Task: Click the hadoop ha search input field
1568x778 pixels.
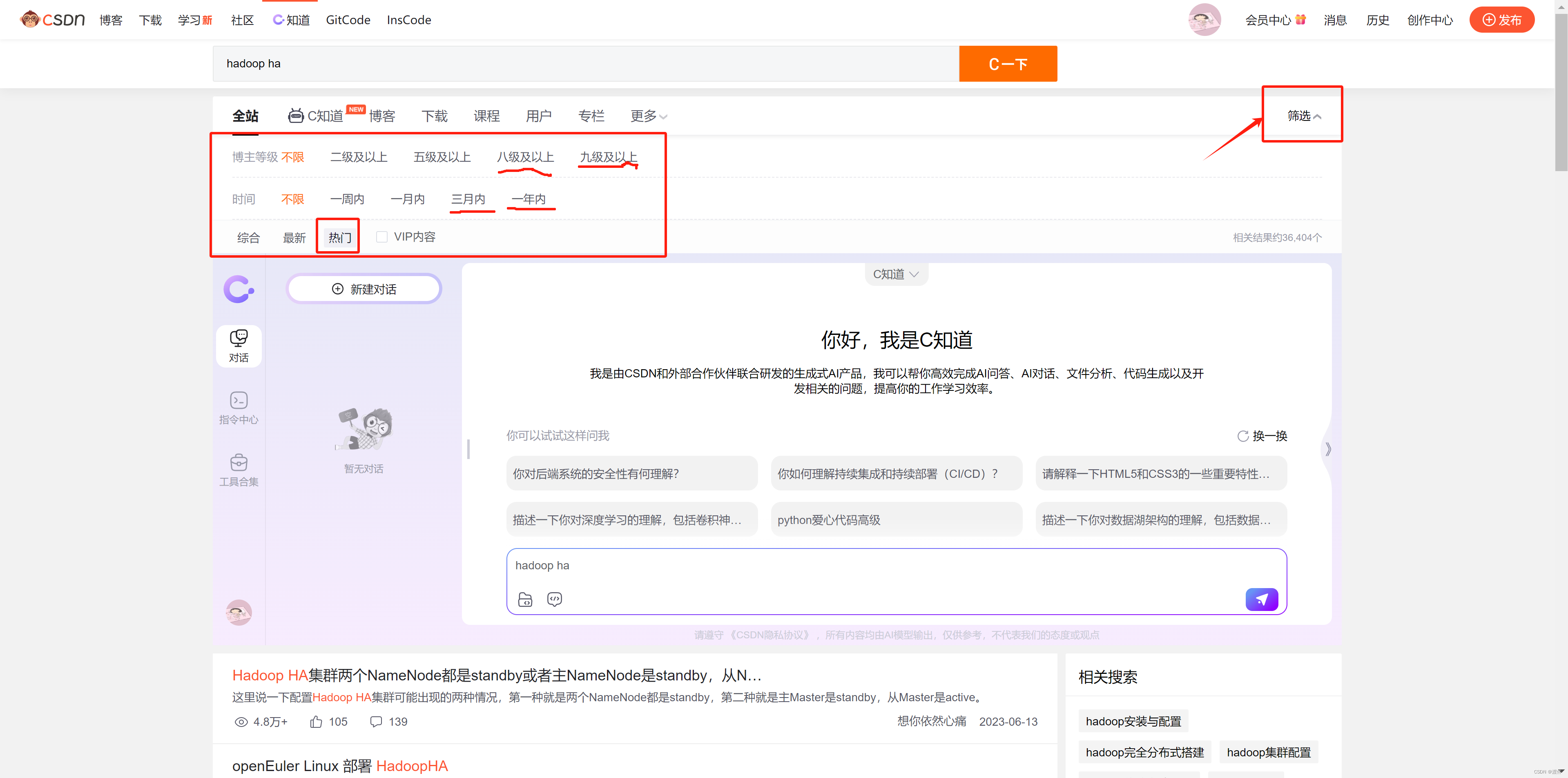Action: 584,64
